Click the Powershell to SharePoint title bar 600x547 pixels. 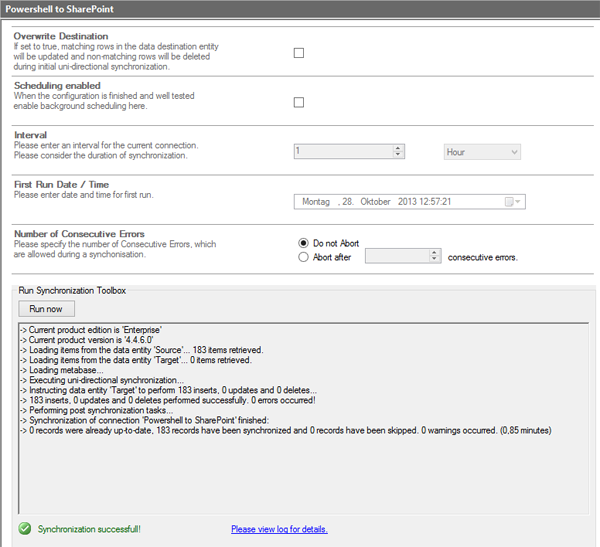click(x=300, y=9)
